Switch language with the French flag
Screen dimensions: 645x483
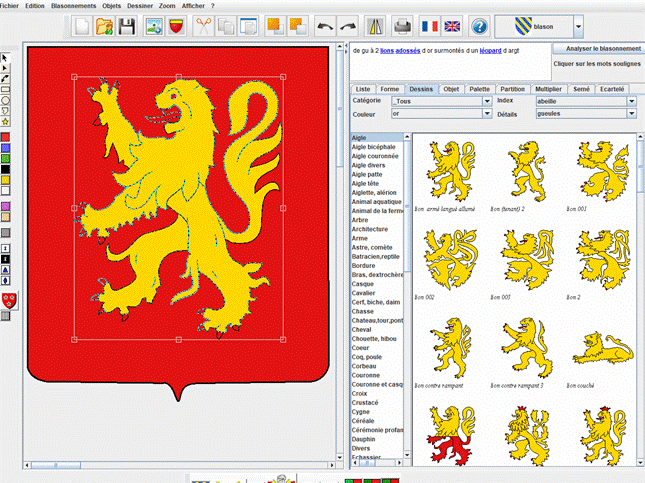tap(430, 26)
